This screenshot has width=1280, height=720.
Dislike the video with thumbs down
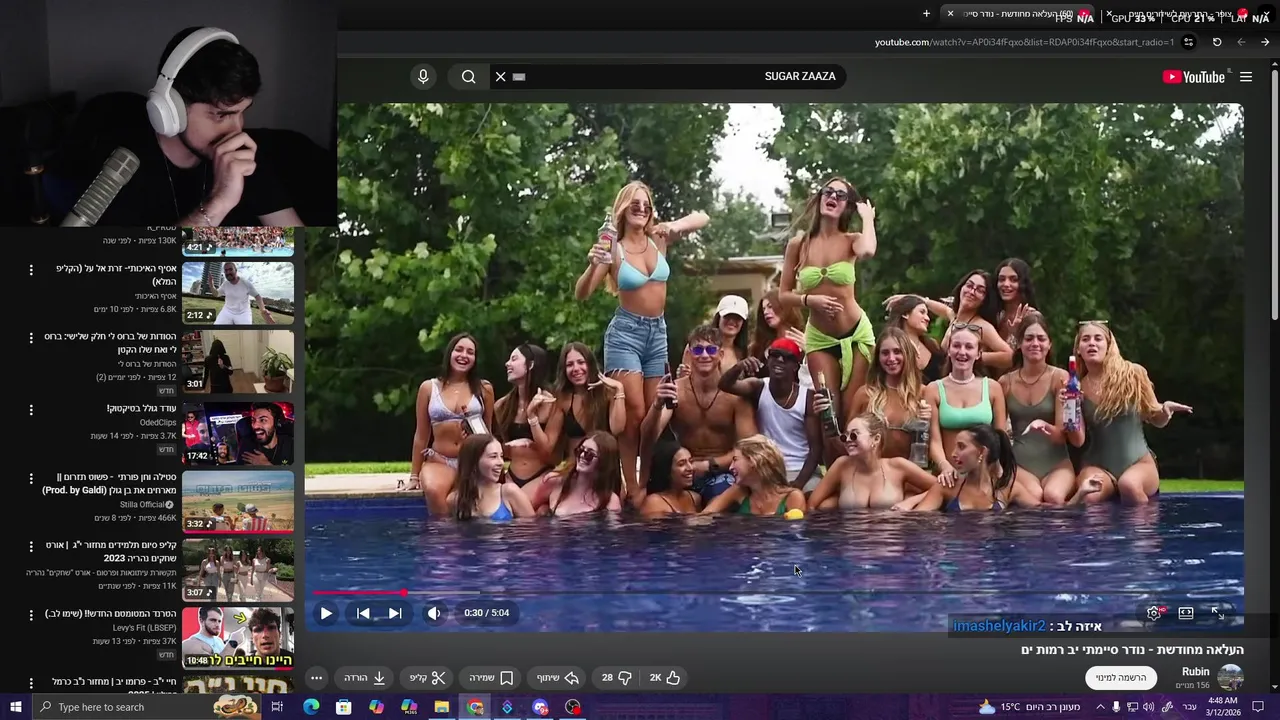pyautogui.click(x=616, y=678)
